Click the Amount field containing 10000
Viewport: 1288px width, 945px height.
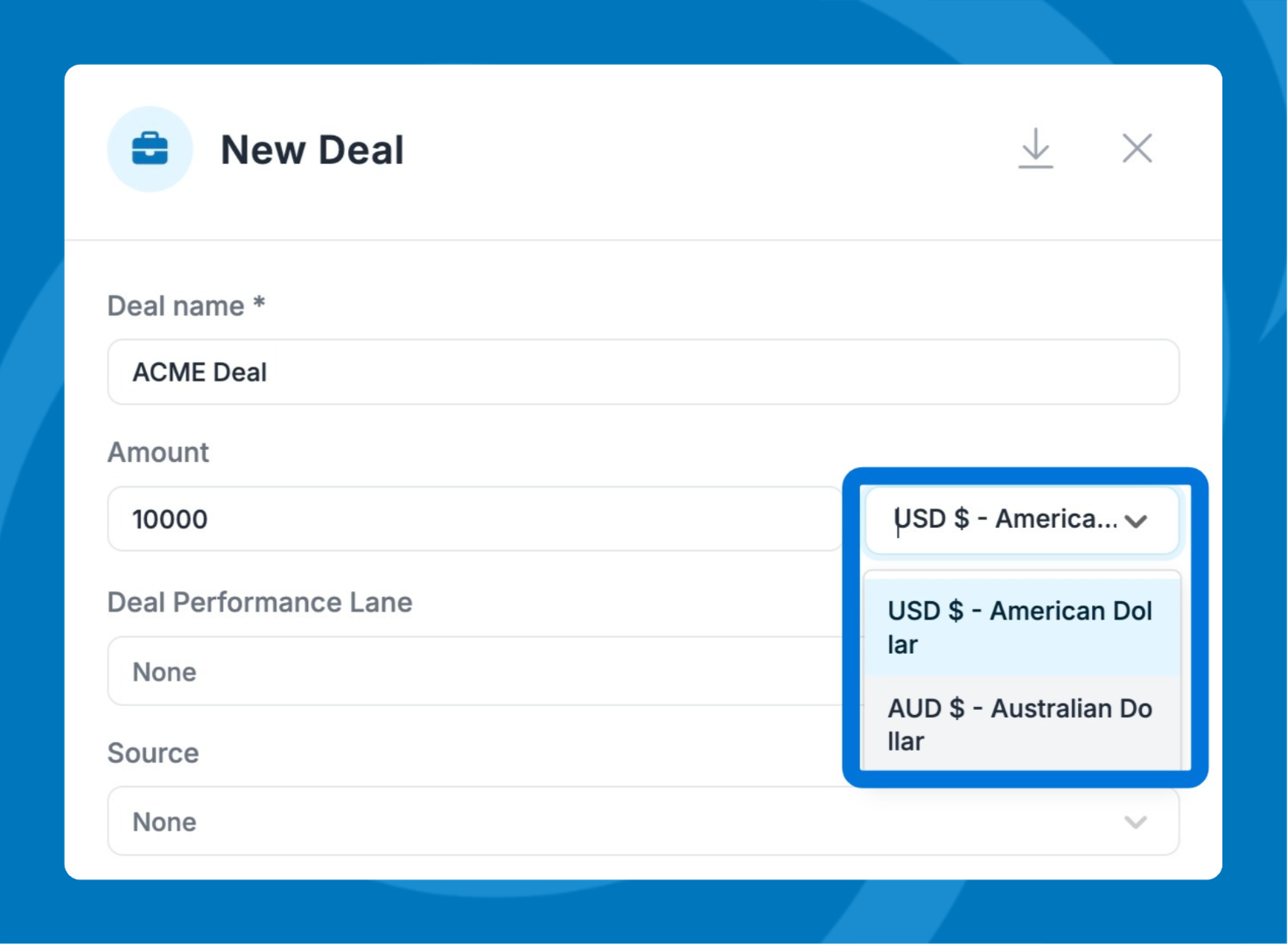pos(472,520)
